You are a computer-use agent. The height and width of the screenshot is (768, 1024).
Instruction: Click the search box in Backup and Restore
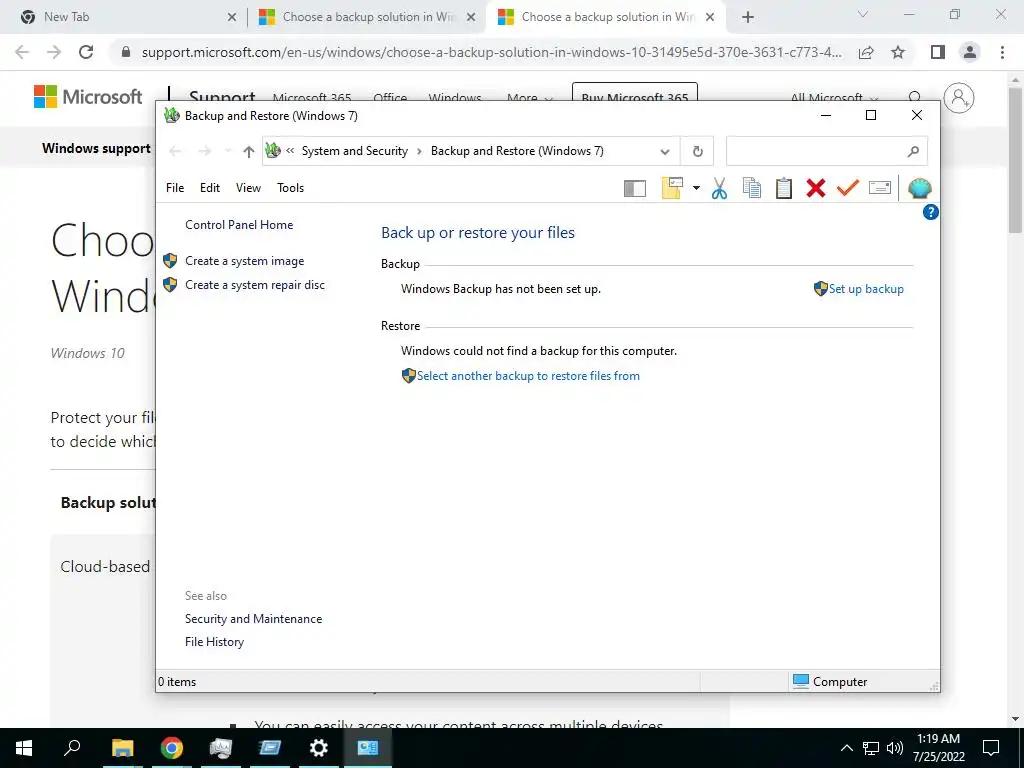[826, 152]
